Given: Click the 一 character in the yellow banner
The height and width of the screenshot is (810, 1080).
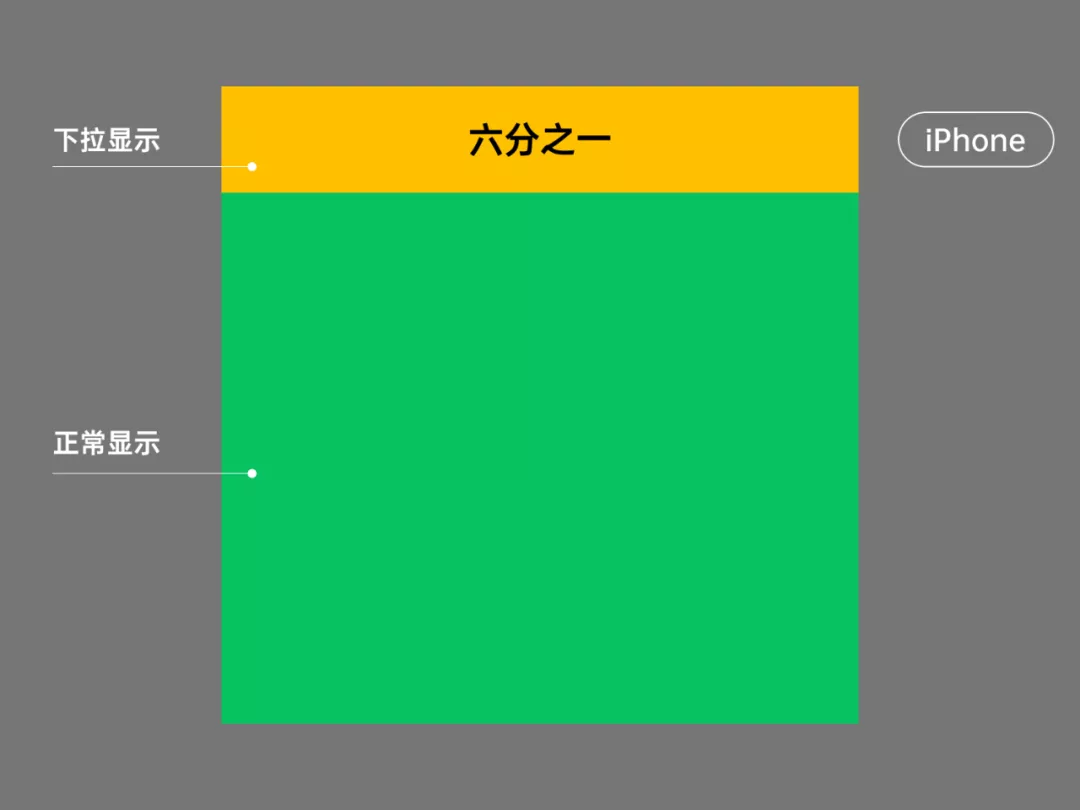Looking at the screenshot, I should click(593, 140).
